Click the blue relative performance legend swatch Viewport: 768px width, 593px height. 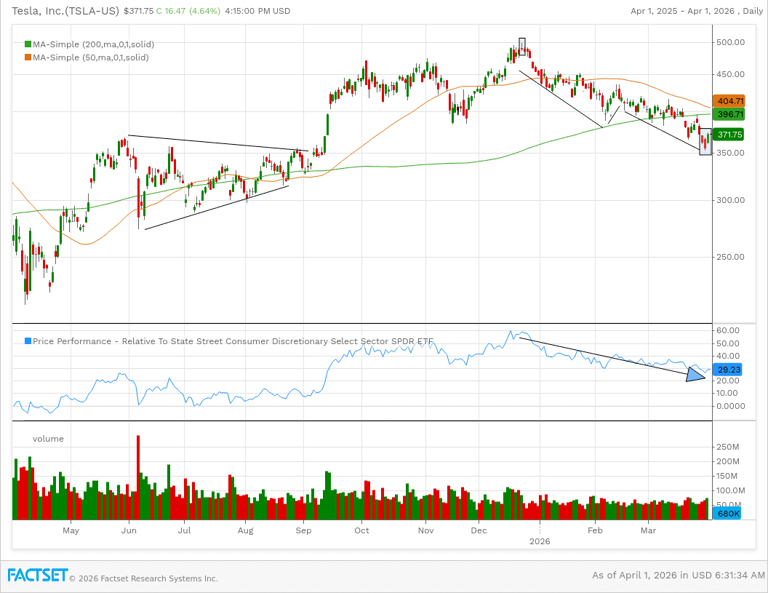[x=28, y=341]
